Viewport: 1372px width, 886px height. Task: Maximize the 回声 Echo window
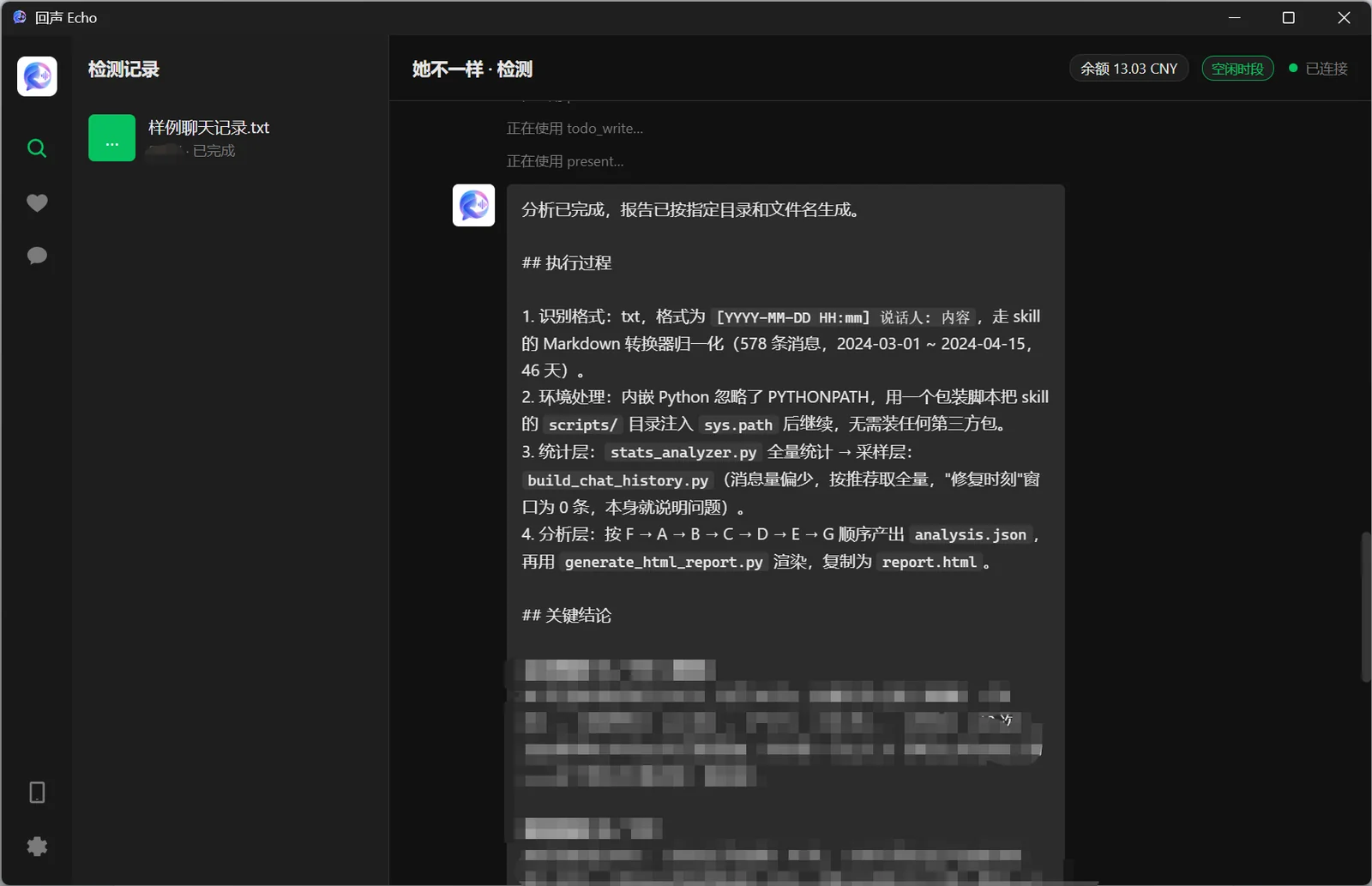point(1288,17)
